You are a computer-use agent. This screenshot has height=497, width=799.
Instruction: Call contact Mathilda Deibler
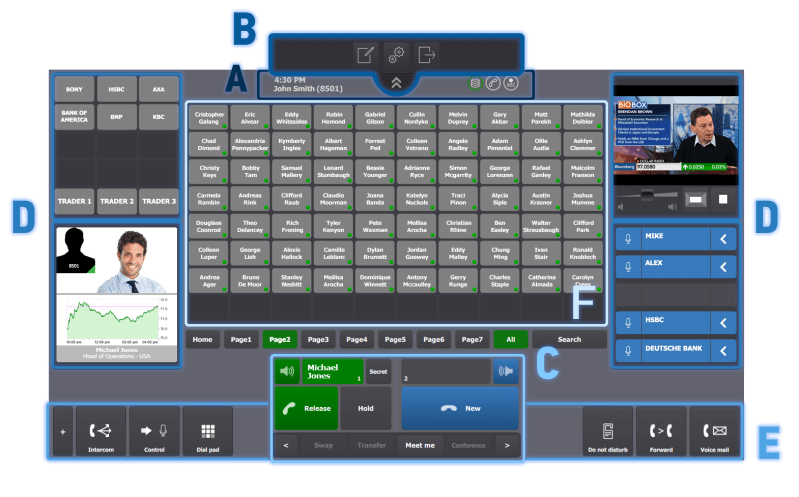[x=582, y=118]
